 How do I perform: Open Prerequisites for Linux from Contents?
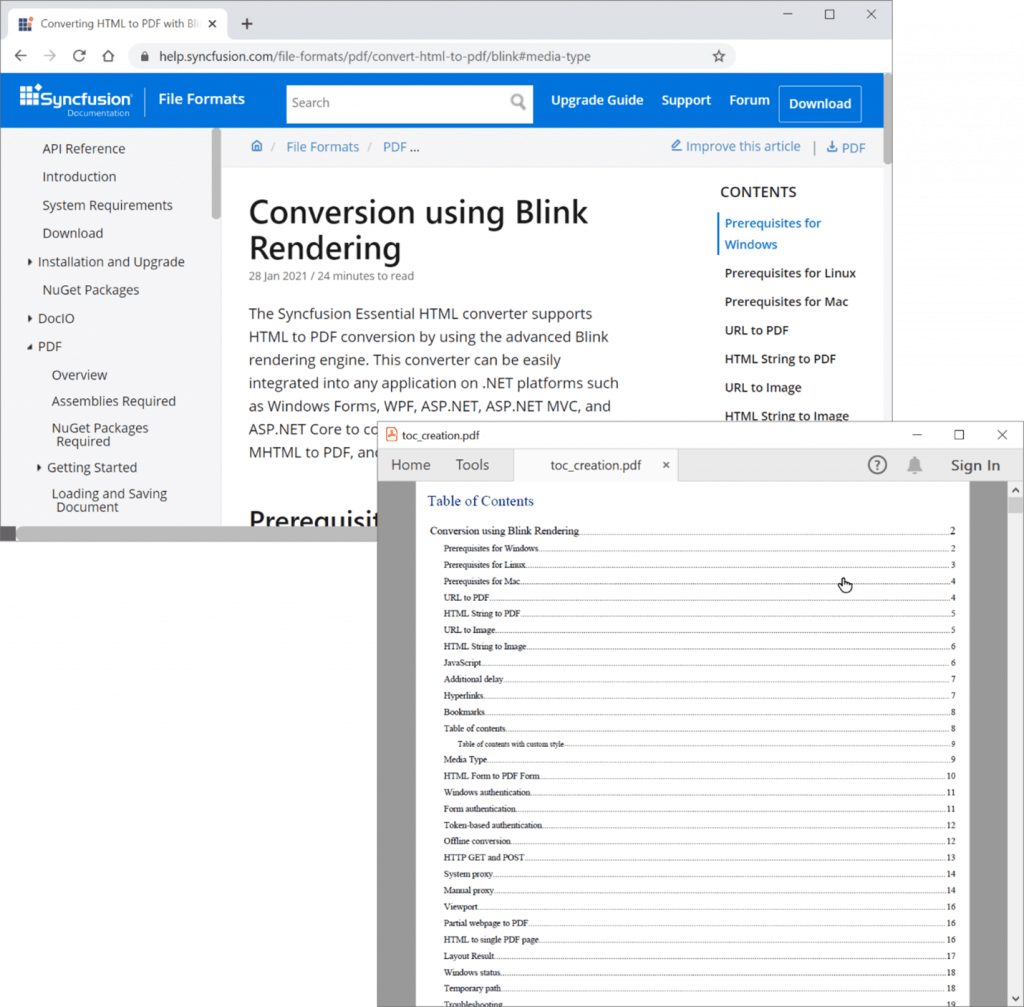[790, 272]
